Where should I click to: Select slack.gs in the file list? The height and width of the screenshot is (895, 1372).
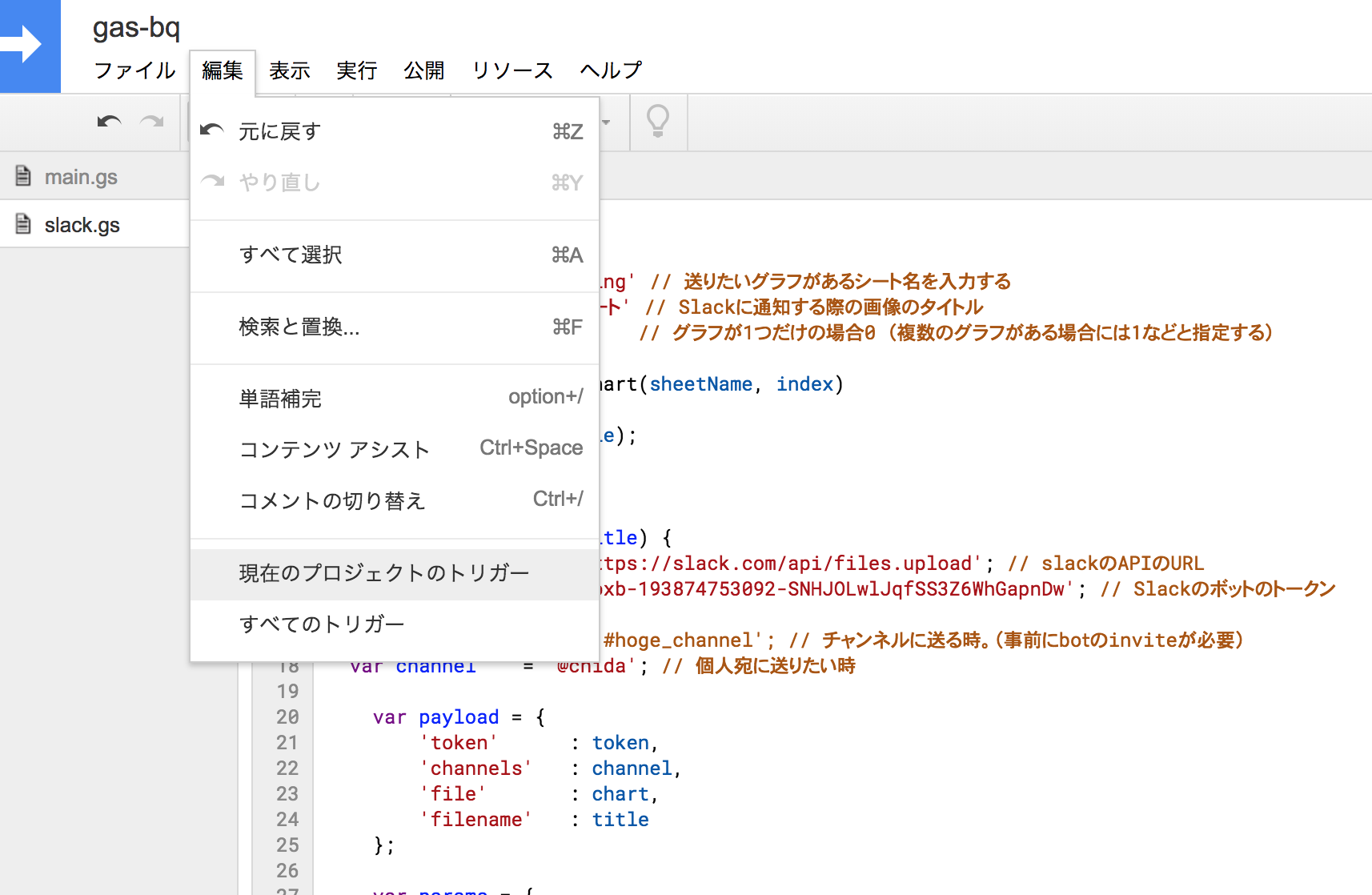(x=82, y=225)
